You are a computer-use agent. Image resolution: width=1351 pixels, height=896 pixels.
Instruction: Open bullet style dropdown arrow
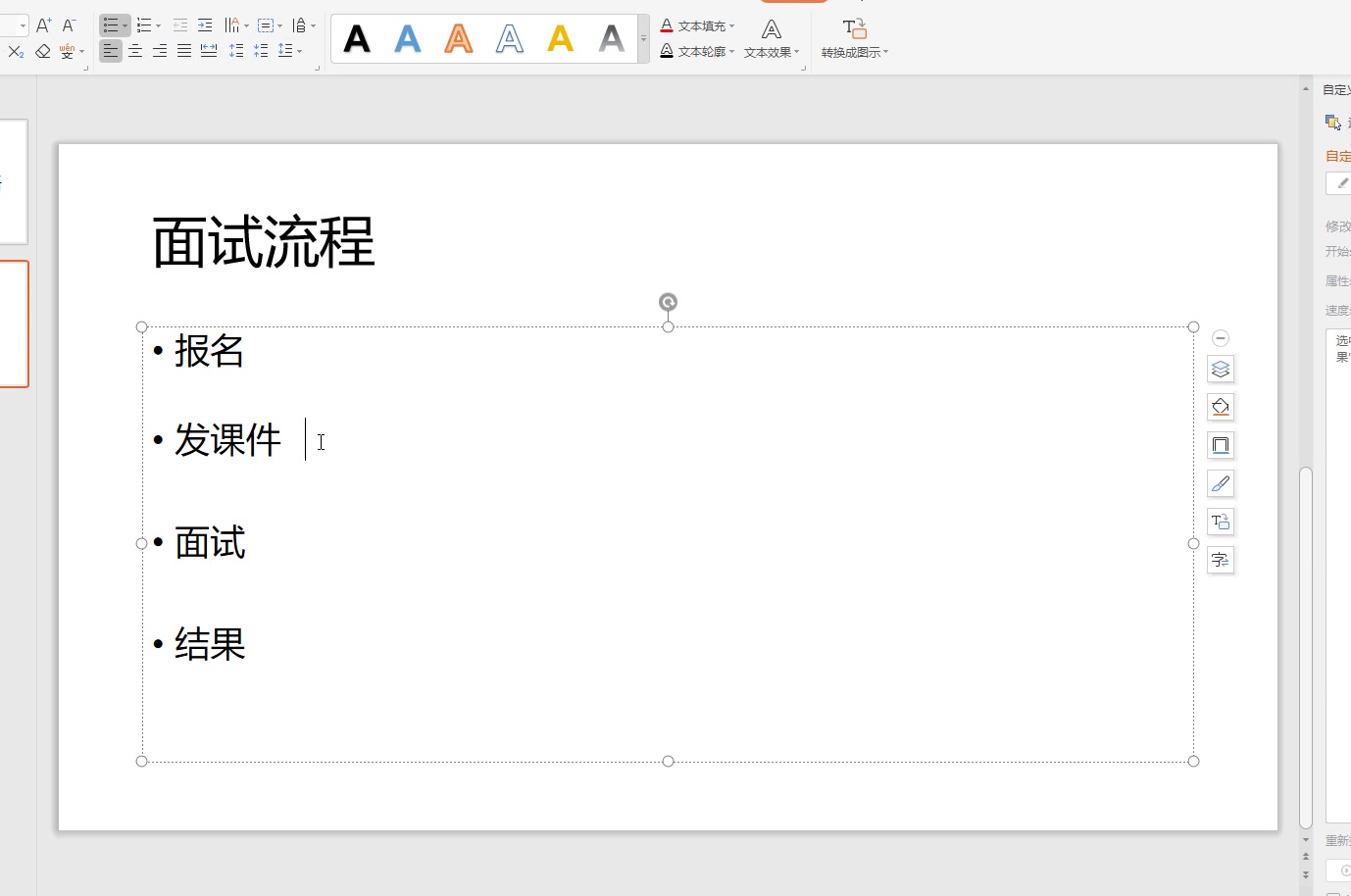tap(125, 25)
